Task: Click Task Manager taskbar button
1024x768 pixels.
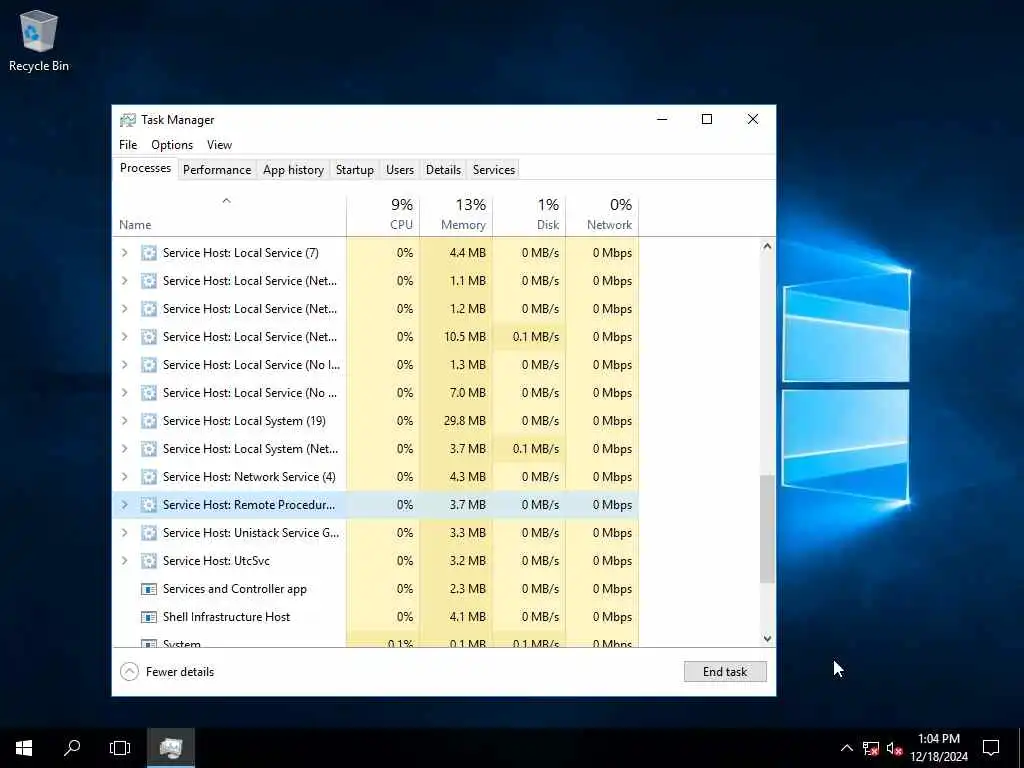Action: [170, 748]
